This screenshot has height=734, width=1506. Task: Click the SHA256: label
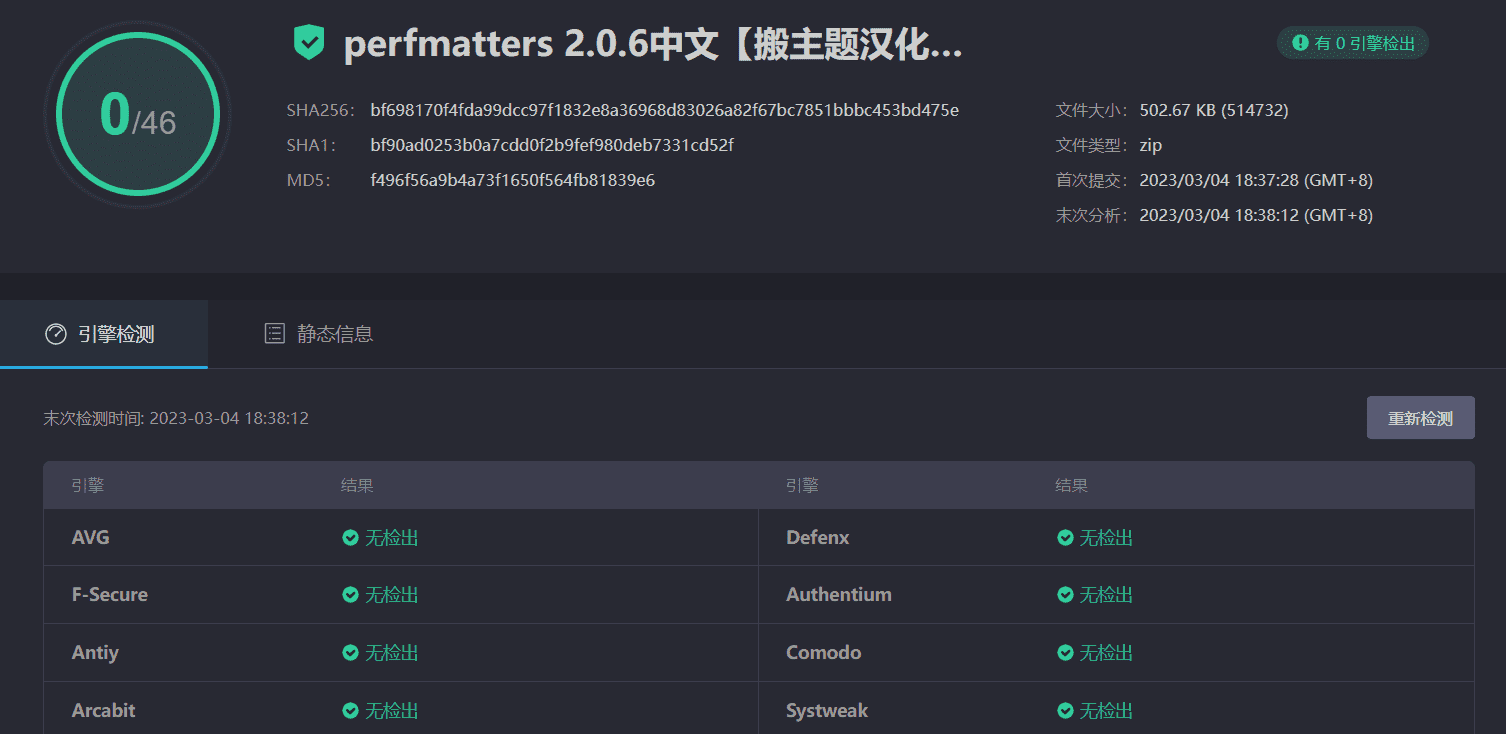(x=321, y=110)
